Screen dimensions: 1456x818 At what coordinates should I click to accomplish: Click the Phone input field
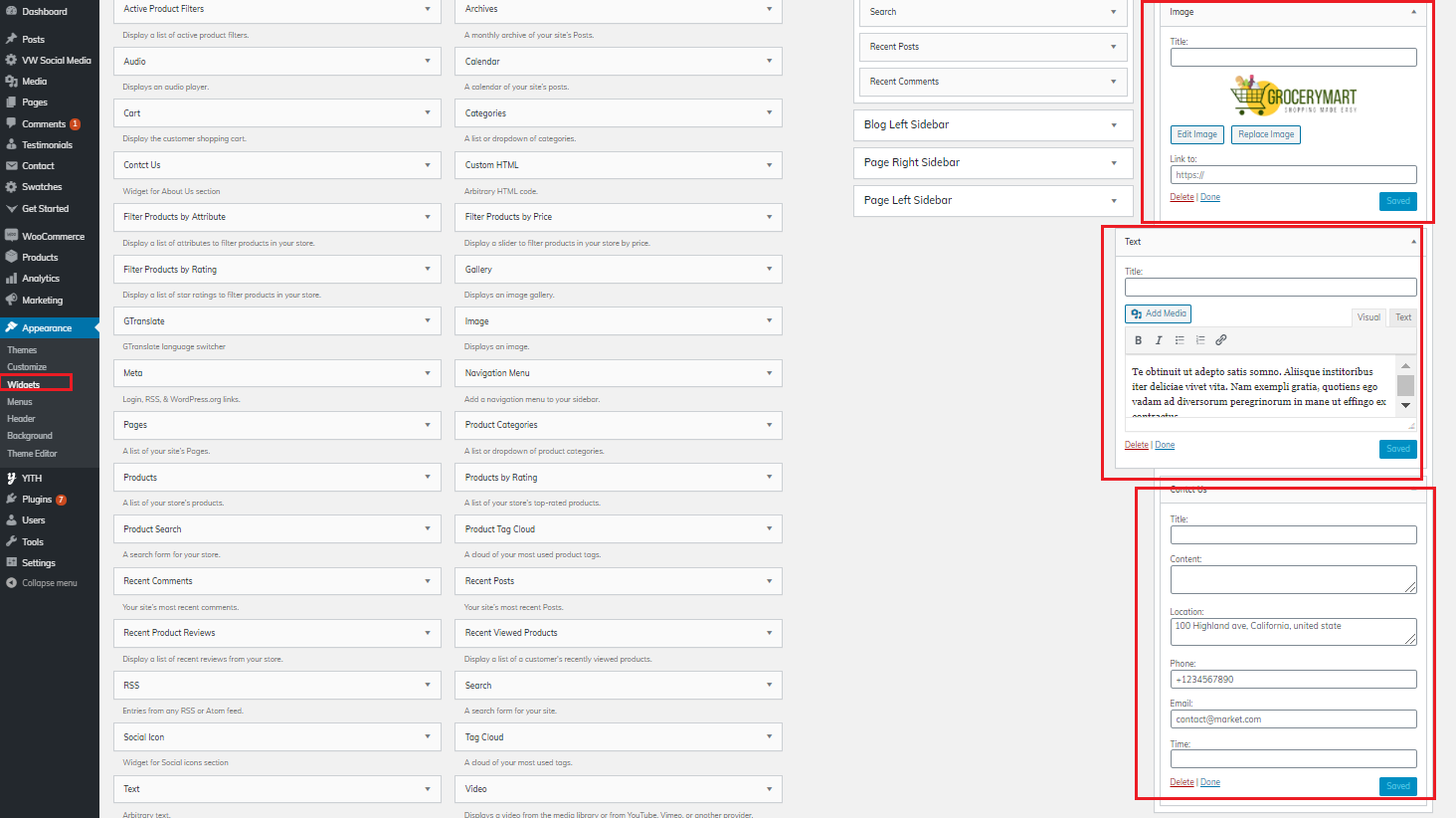pyautogui.click(x=1293, y=680)
